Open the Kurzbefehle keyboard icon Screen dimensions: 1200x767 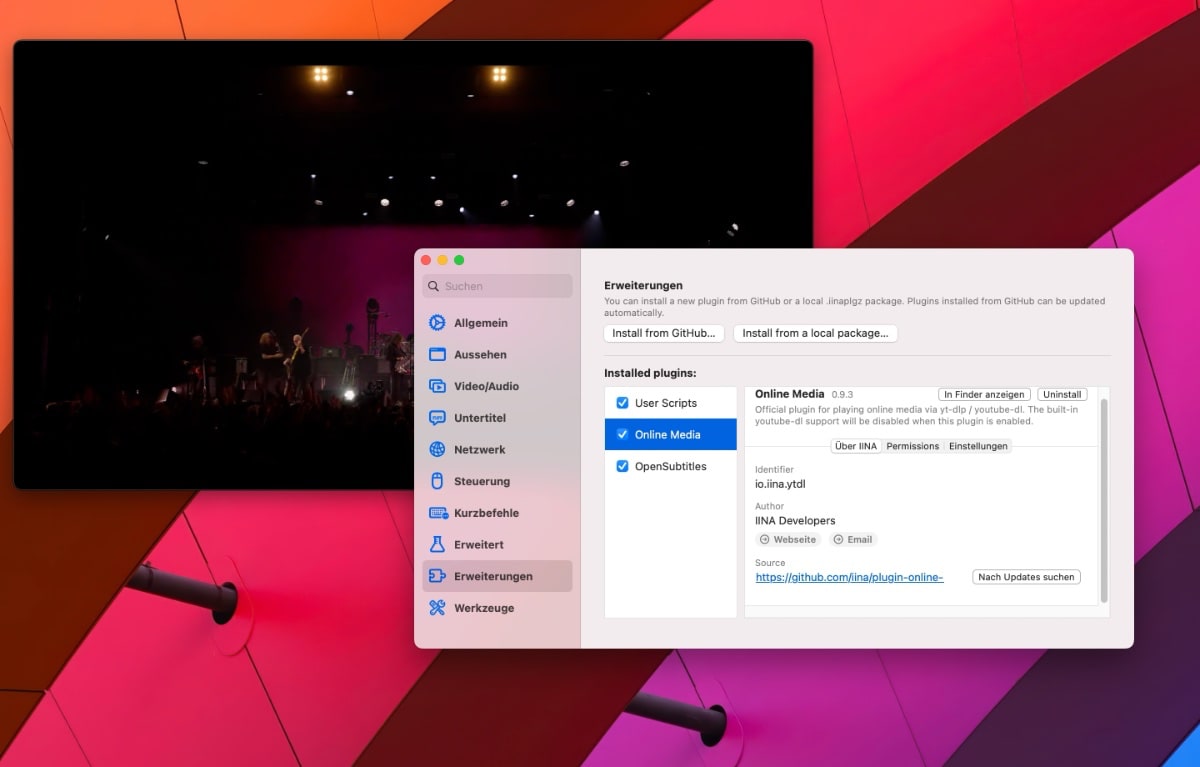click(x=437, y=513)
